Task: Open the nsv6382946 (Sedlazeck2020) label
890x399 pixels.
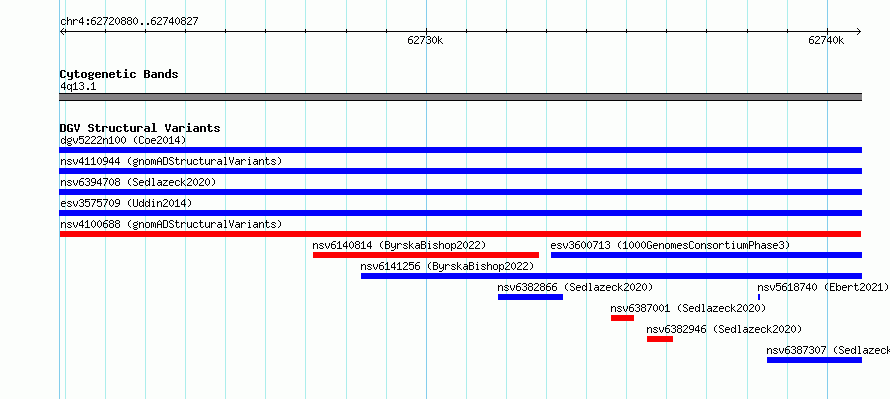Action: point(724,329)
